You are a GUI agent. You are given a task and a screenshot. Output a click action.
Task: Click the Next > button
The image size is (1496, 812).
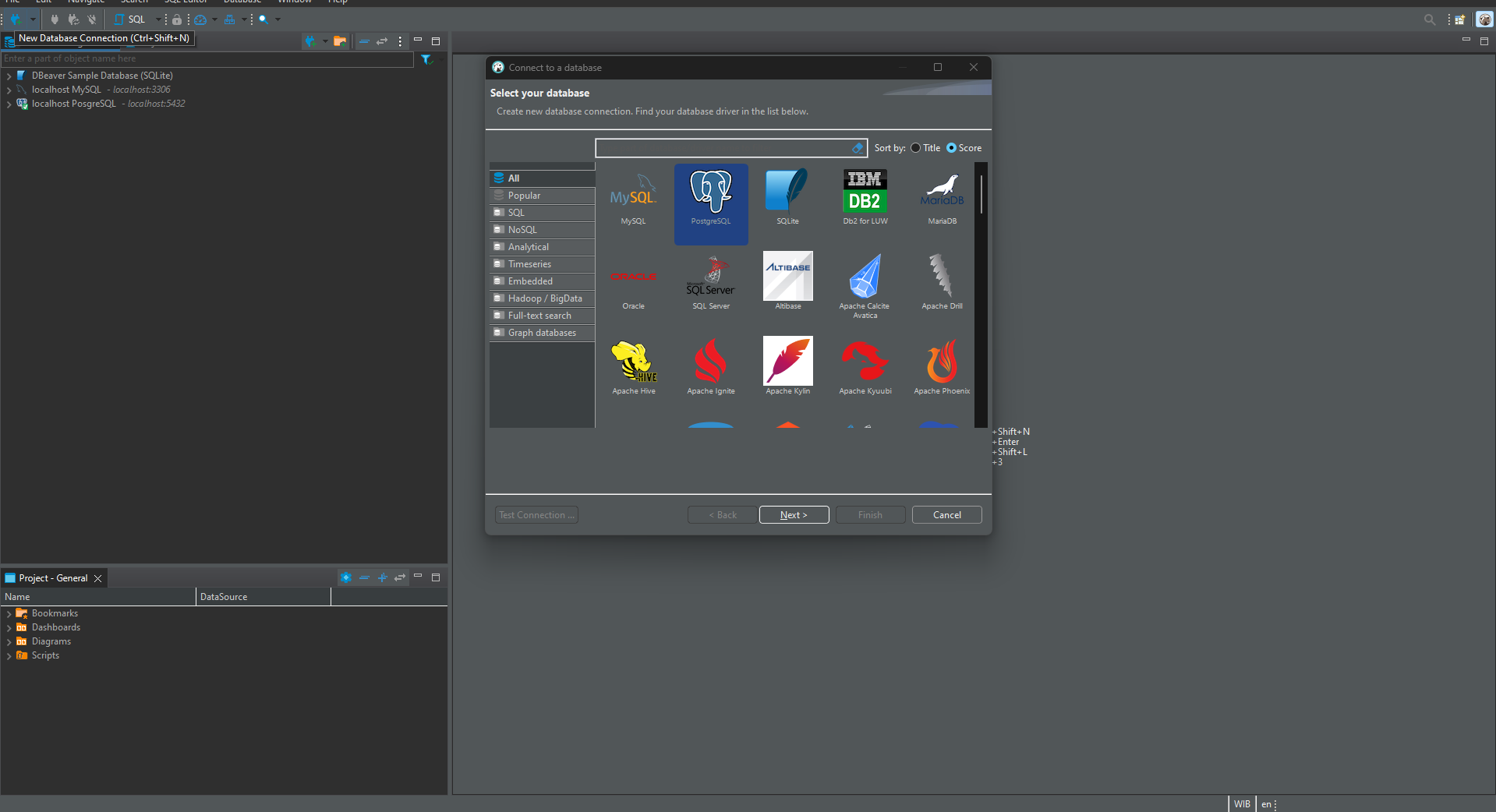pos(794,515)
